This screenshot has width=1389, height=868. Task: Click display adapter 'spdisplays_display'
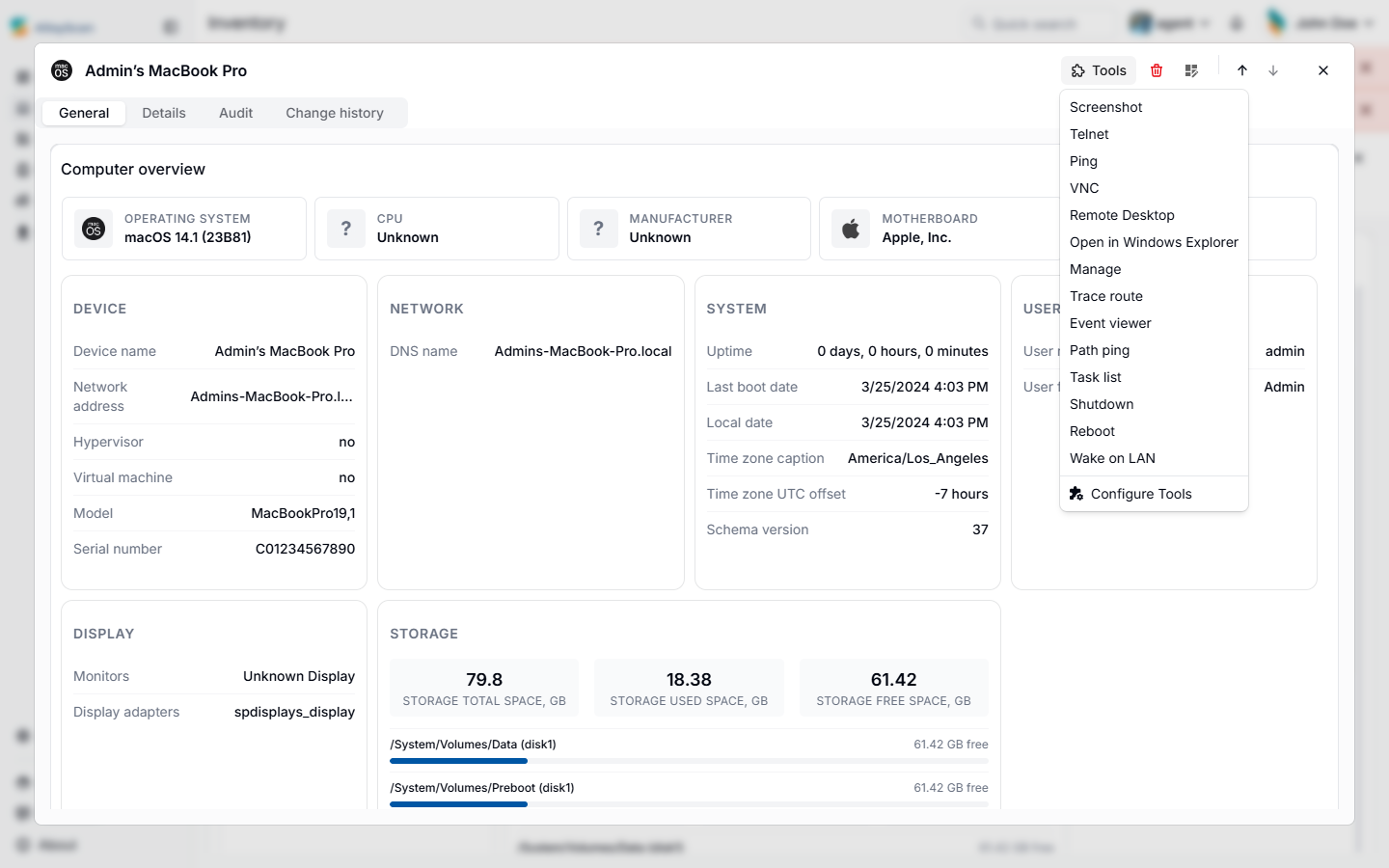tap(294, 712)
